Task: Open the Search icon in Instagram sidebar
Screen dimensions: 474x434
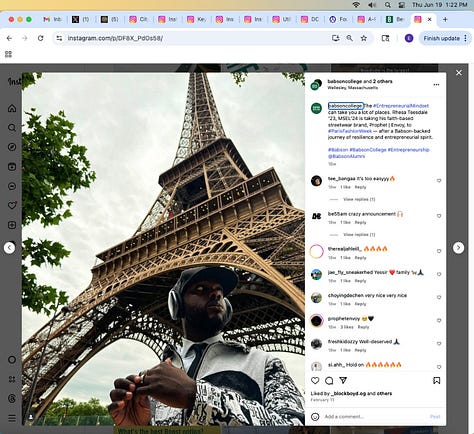Action: [x=12, y=128]
